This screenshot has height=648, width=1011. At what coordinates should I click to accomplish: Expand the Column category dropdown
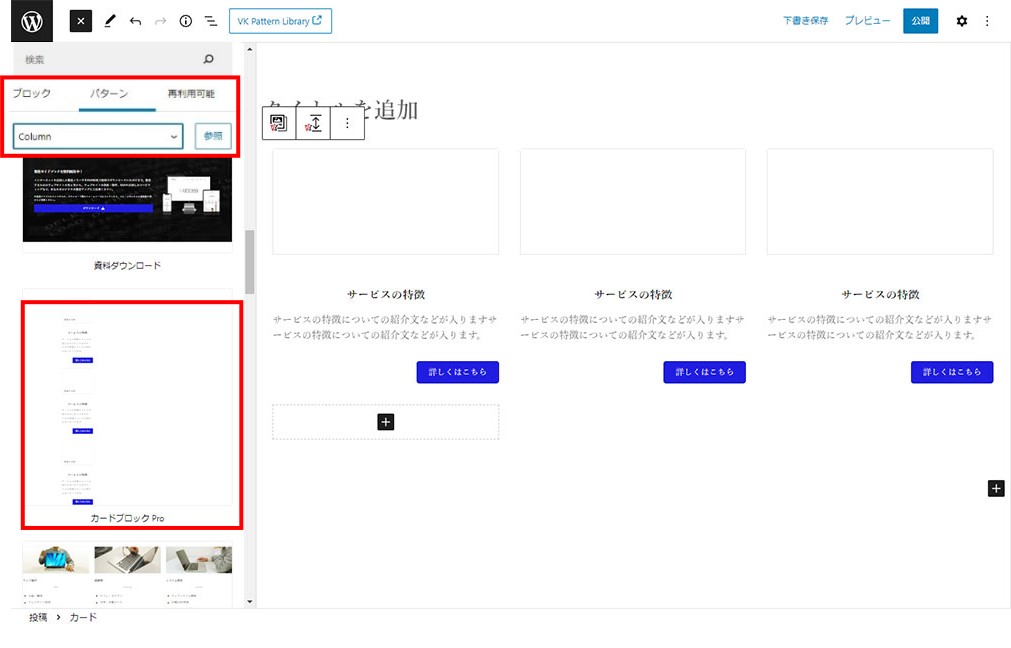tap(98, 136)
